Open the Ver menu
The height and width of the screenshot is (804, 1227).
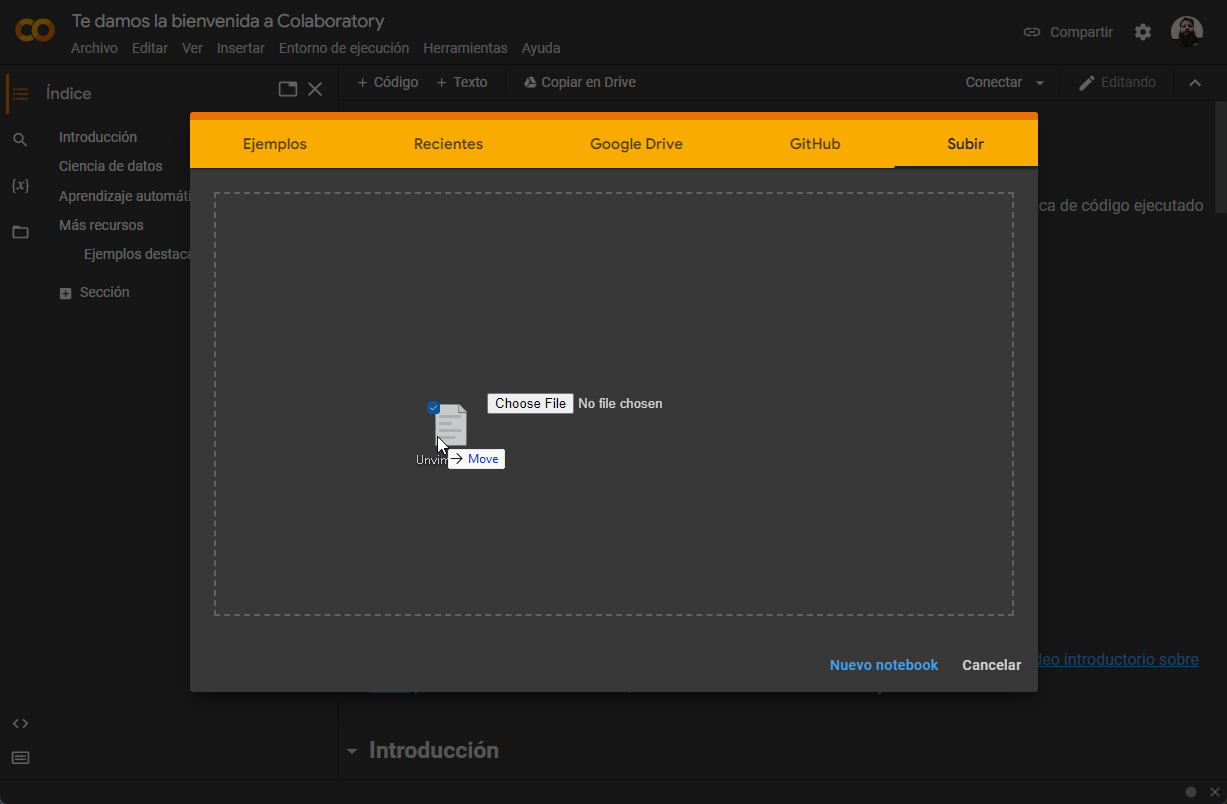click(x=192, y=48)
